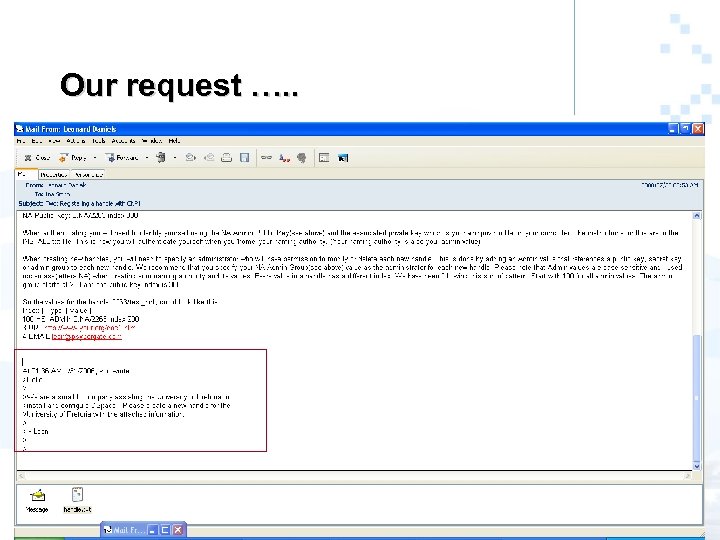The image size is (720, 540).
Task: Click the toolbar icon right of Forward's arrow
Action: tap(161, 158)
